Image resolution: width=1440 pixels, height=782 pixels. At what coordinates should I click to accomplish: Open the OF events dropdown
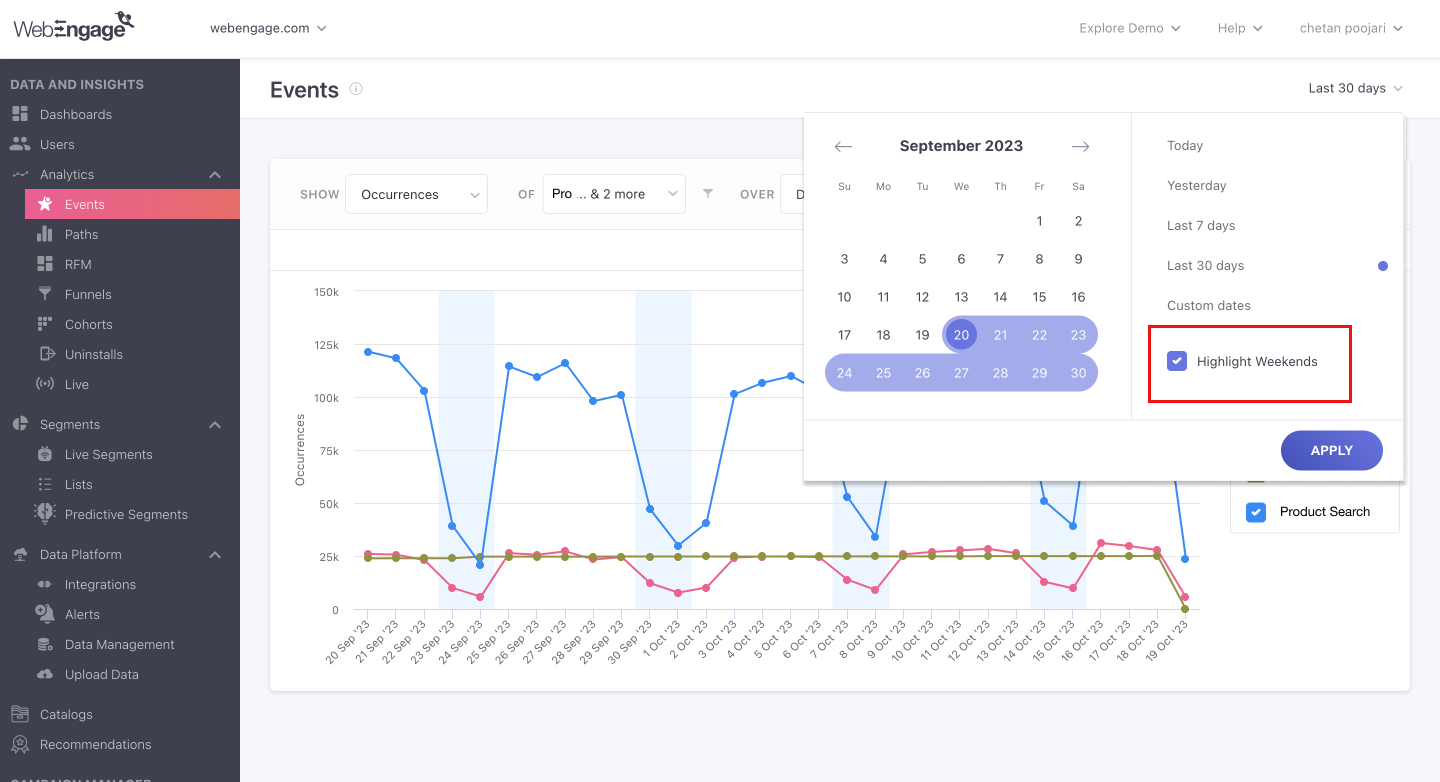pos(614,194)
